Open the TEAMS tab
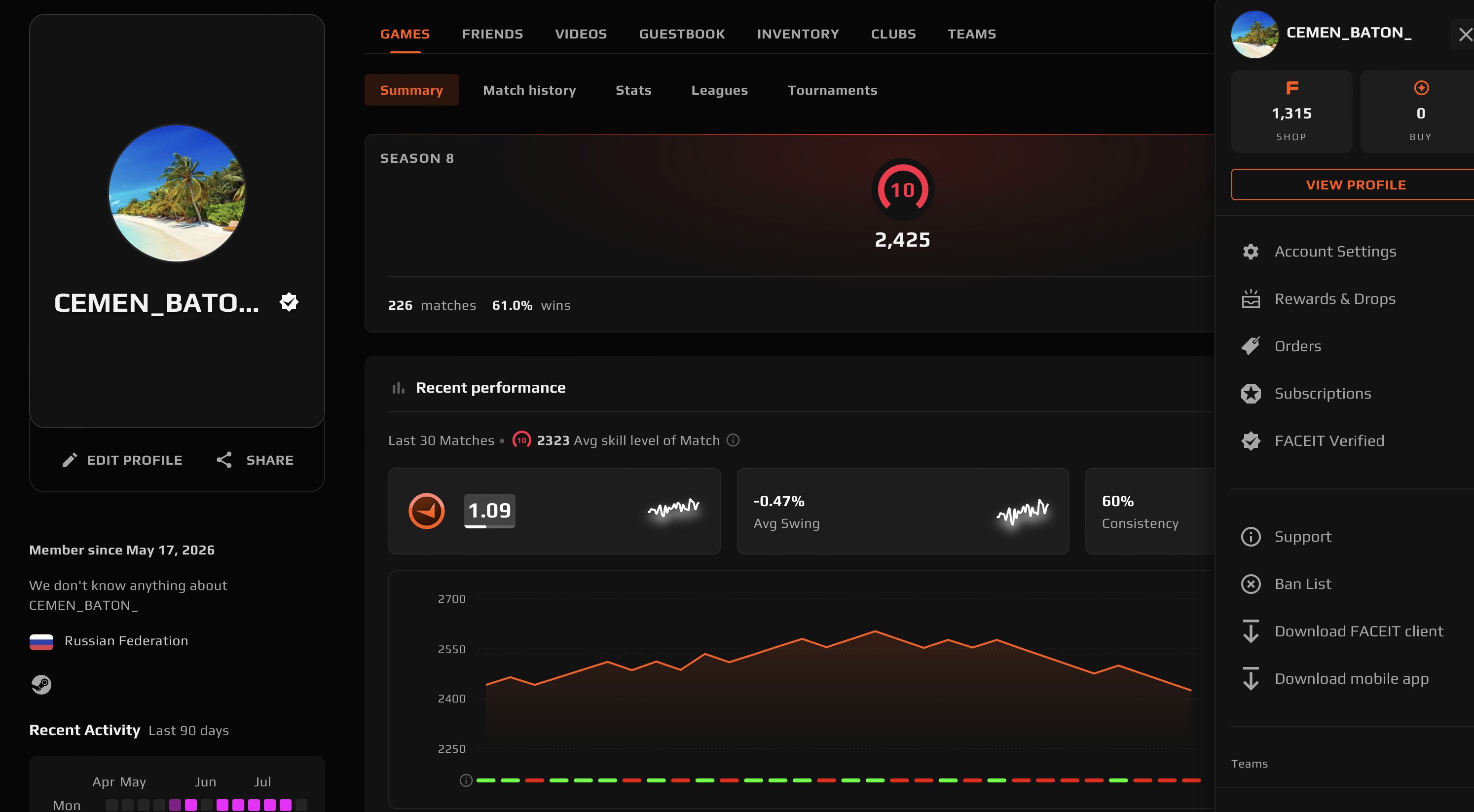The image size is (1474, 812). click(972, 34)
